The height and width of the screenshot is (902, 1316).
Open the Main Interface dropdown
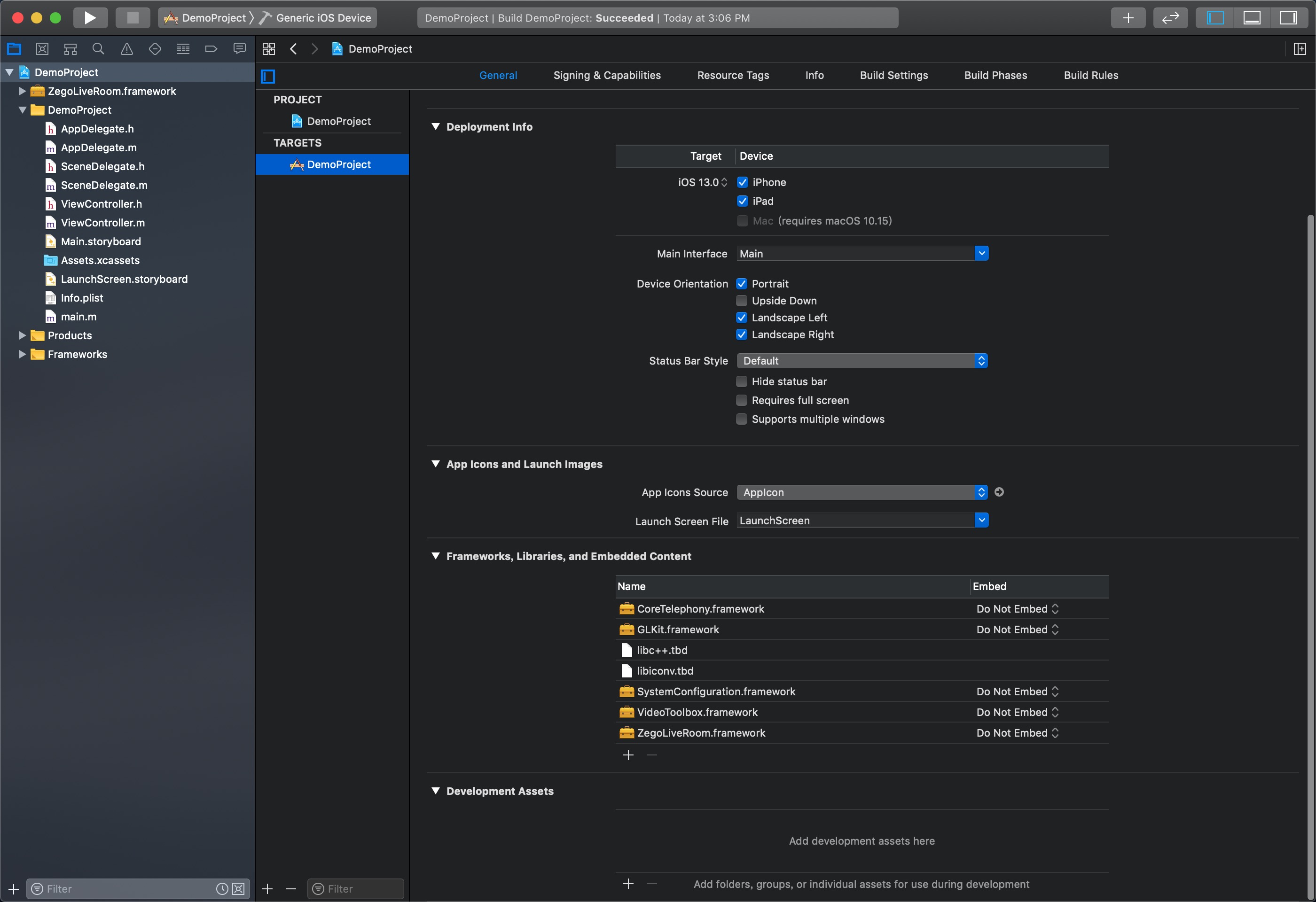pyautogui.click(x=981, y=253)
